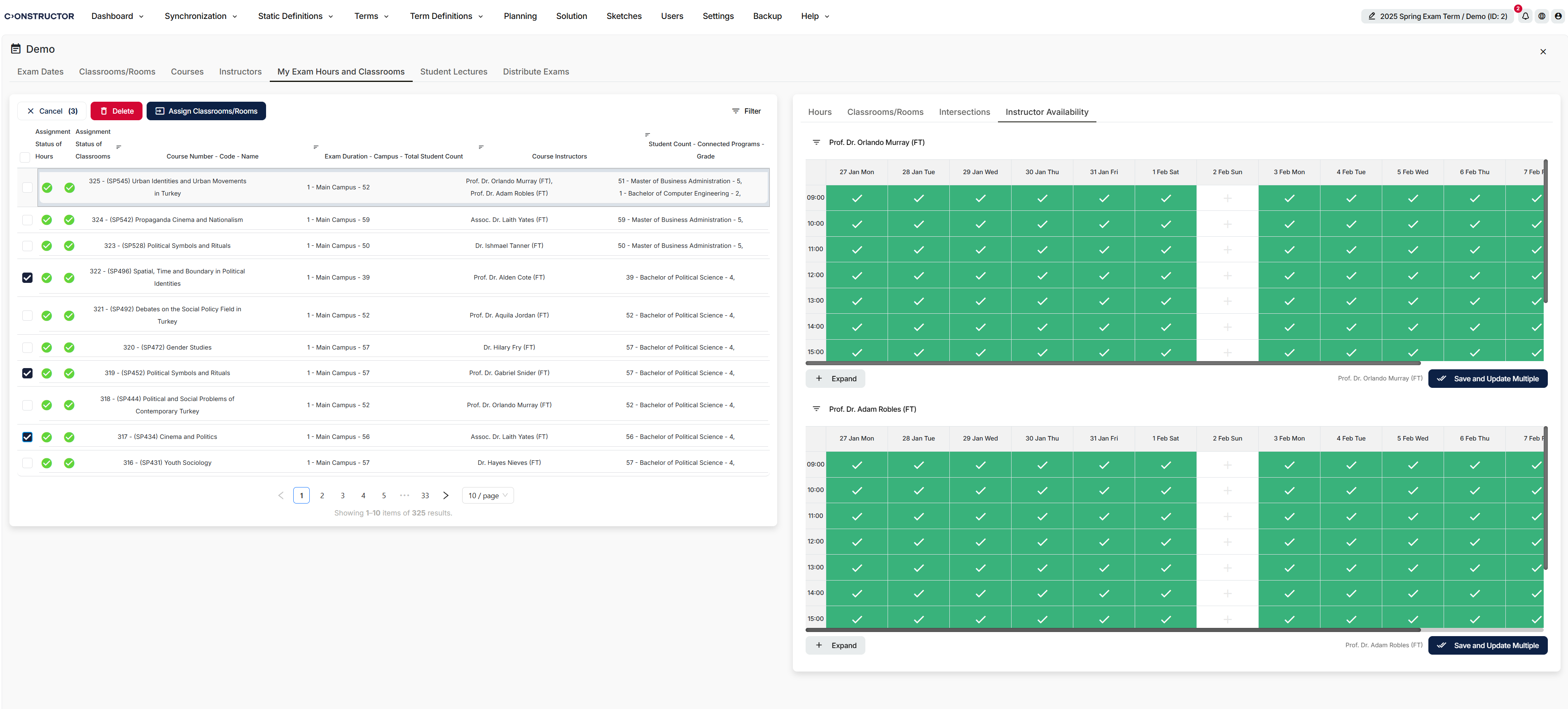Click the red Delete button
The image size is (1568, 709).
[116, 111]
